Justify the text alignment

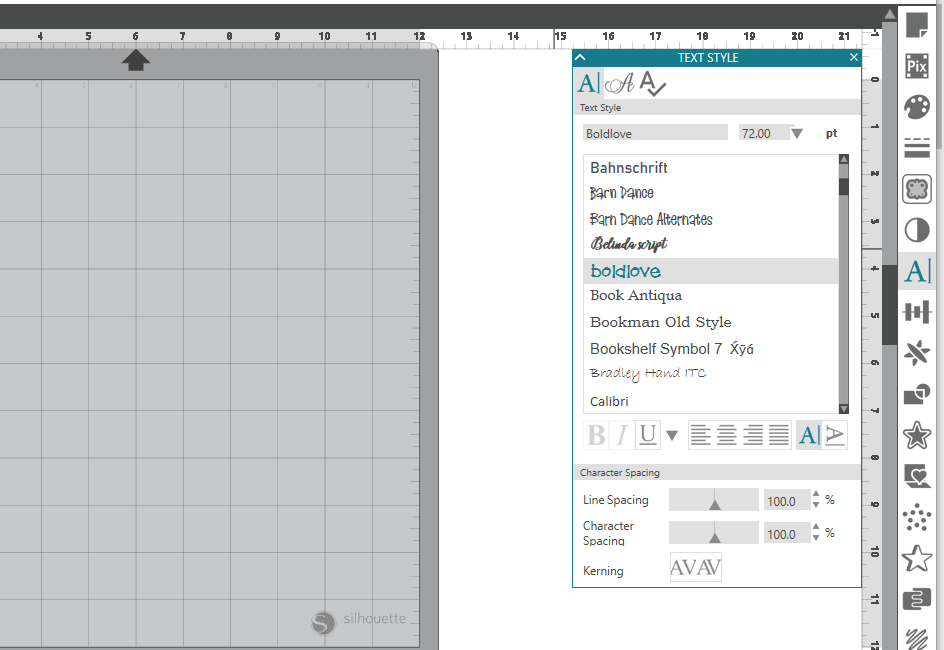pos(779,435)
